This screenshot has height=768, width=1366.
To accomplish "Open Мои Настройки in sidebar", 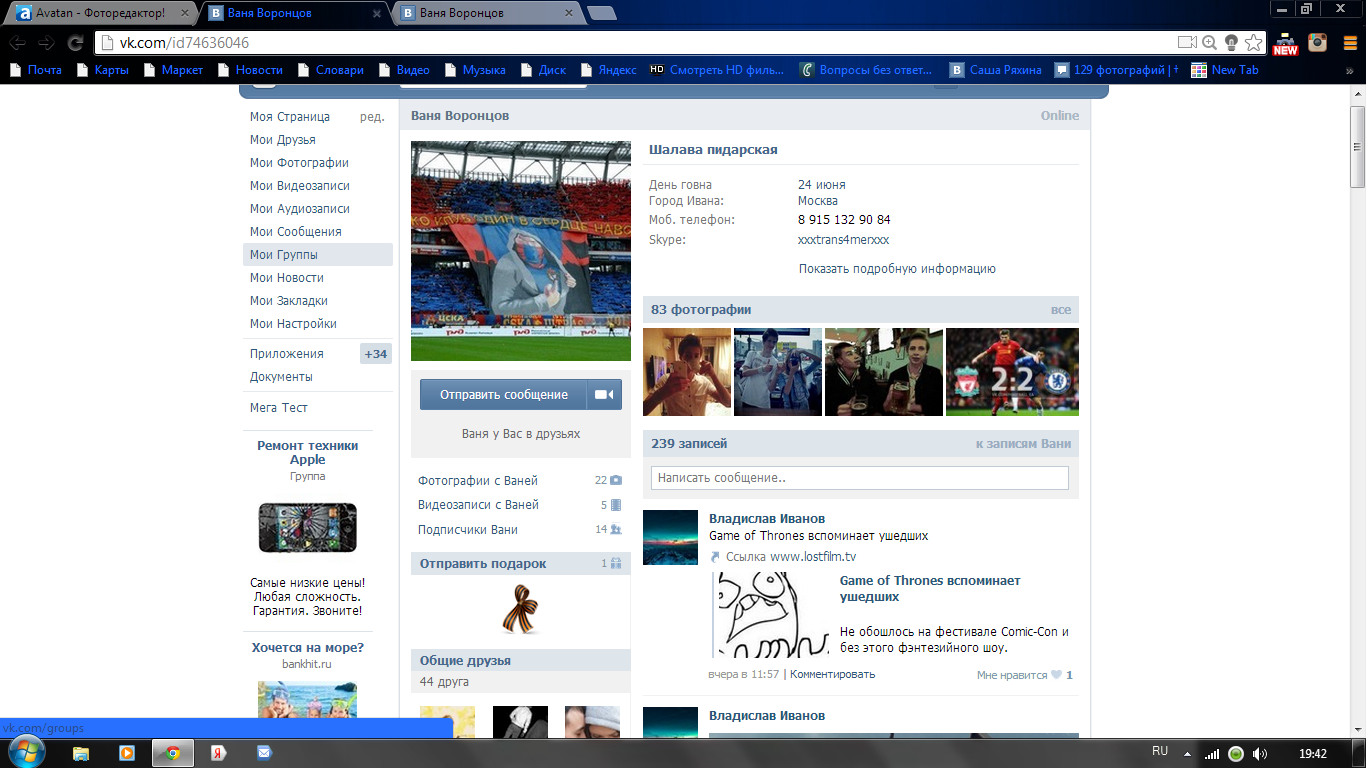I will coord(293,324).
